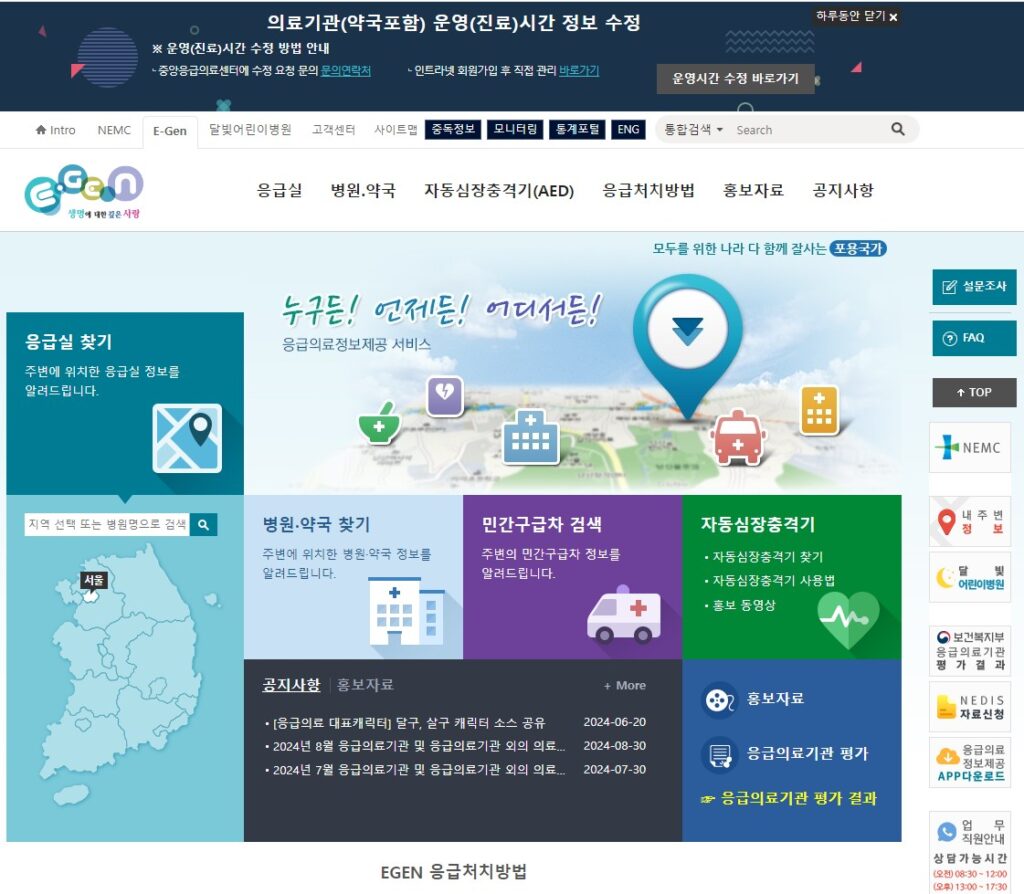Expand the 통합검색 dropdown
Image resolution: width=1024 pixels, height=894 pixels.
click(693, 130)
